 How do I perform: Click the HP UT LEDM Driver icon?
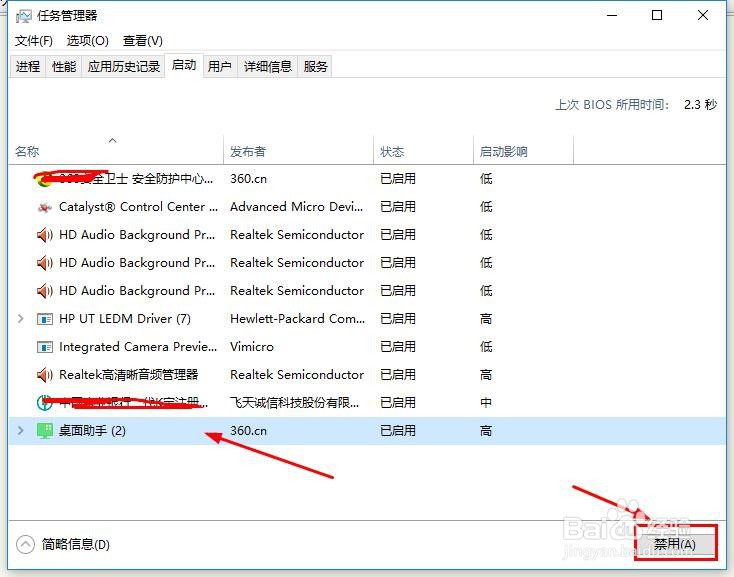pos(44,319)
